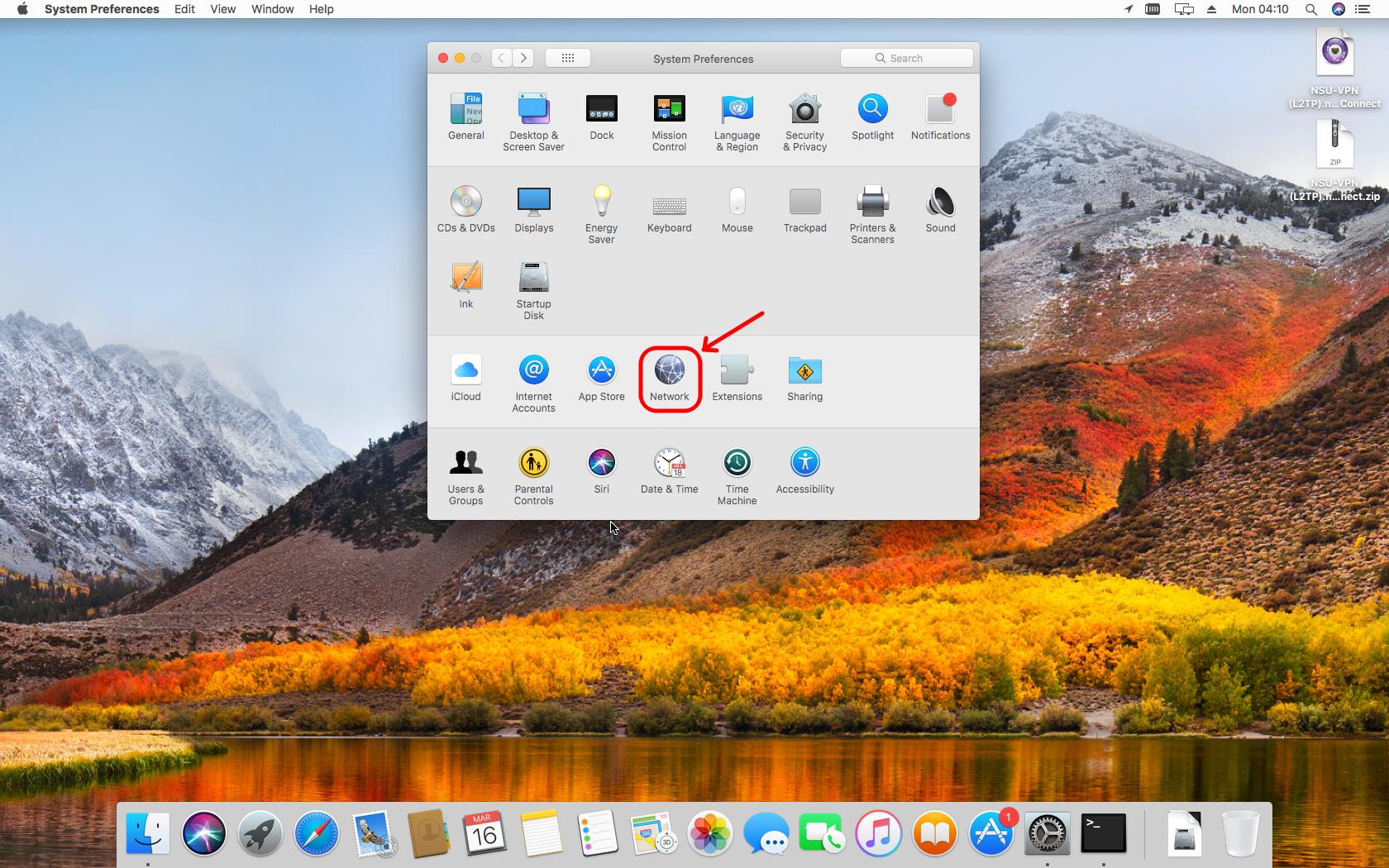The image size is (1389, 868).
Task: Click the Siri icon in menu bar
Action: coord(1338,9)
